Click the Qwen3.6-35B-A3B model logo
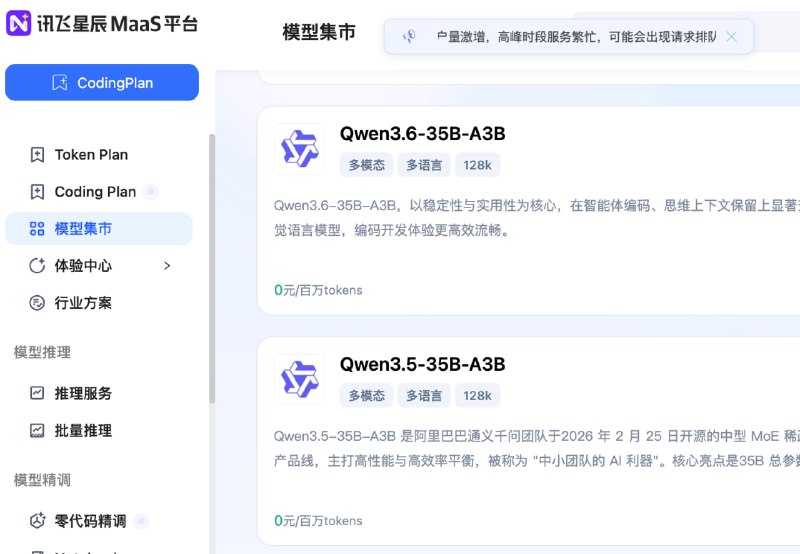 299,149
